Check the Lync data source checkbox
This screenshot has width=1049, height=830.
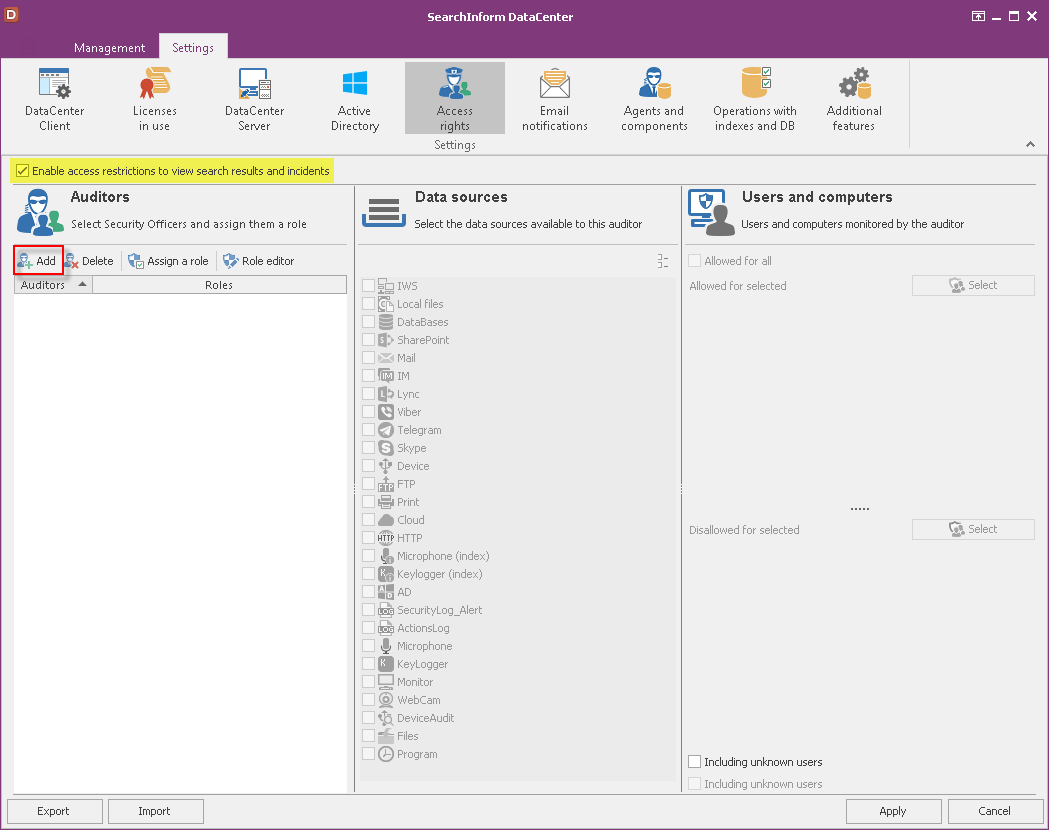[369, 394]
